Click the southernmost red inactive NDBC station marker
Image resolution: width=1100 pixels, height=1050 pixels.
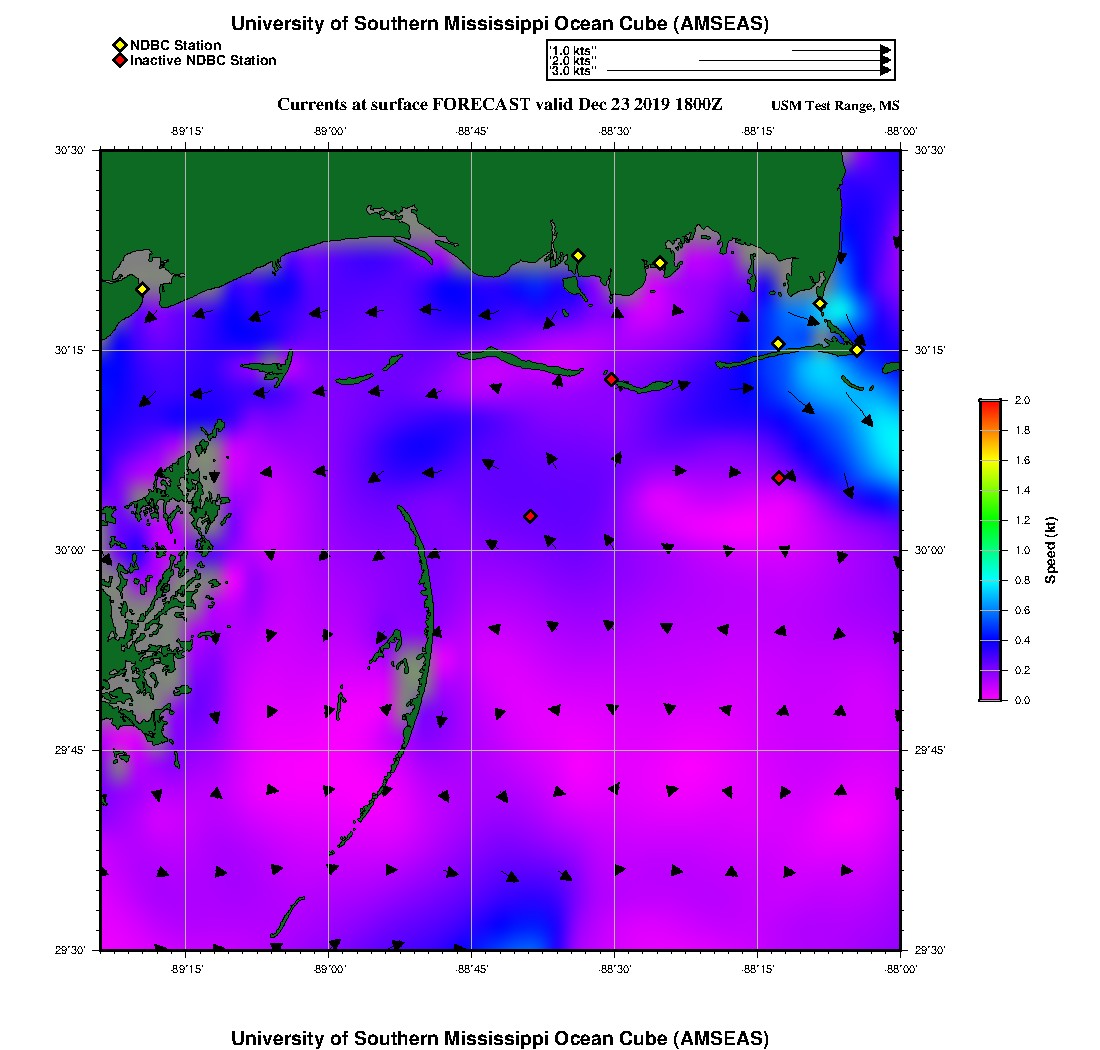tap(530, 516)
